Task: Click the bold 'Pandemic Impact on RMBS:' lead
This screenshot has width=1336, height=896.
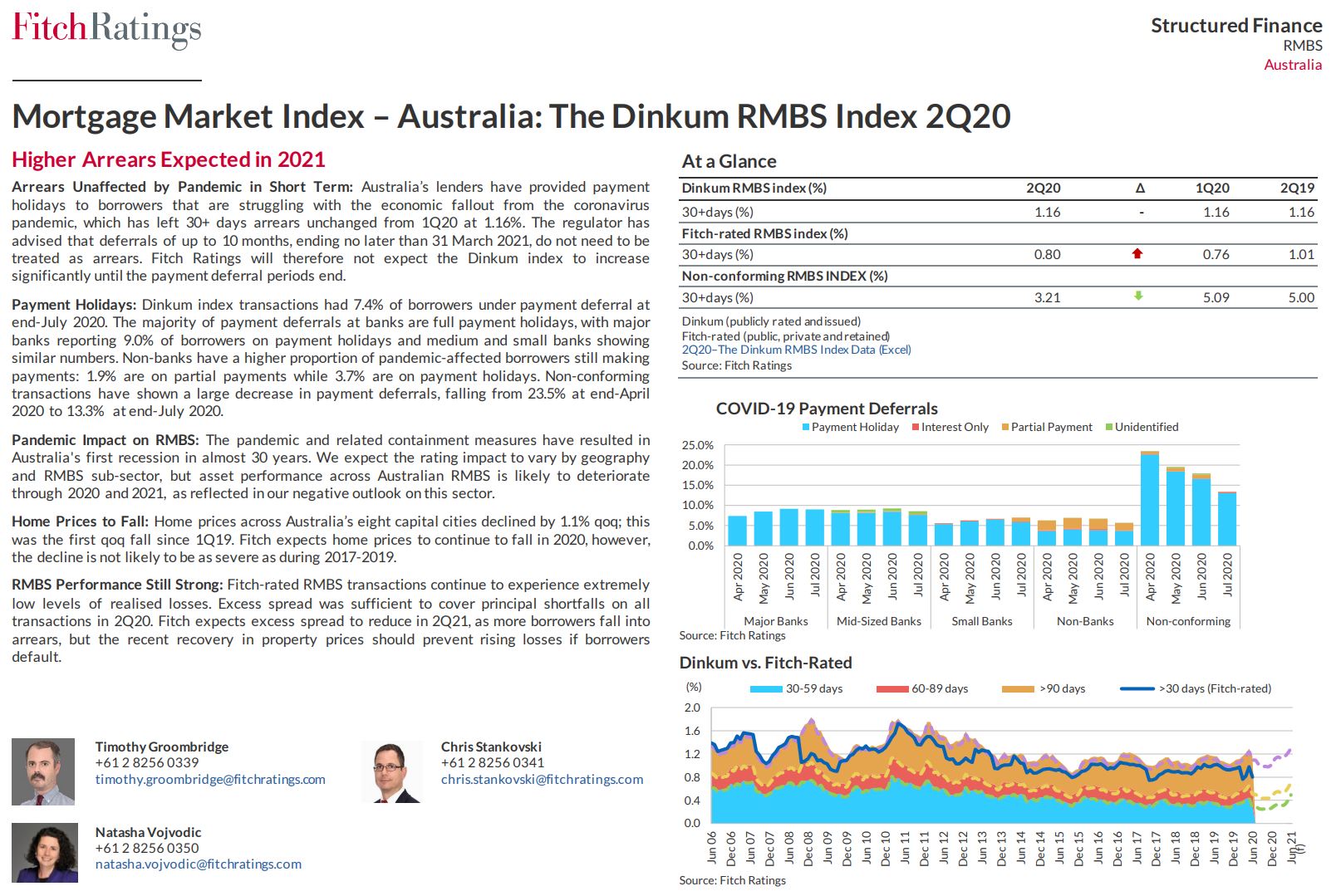Action: pyautogui.click(x=105, y=440)
